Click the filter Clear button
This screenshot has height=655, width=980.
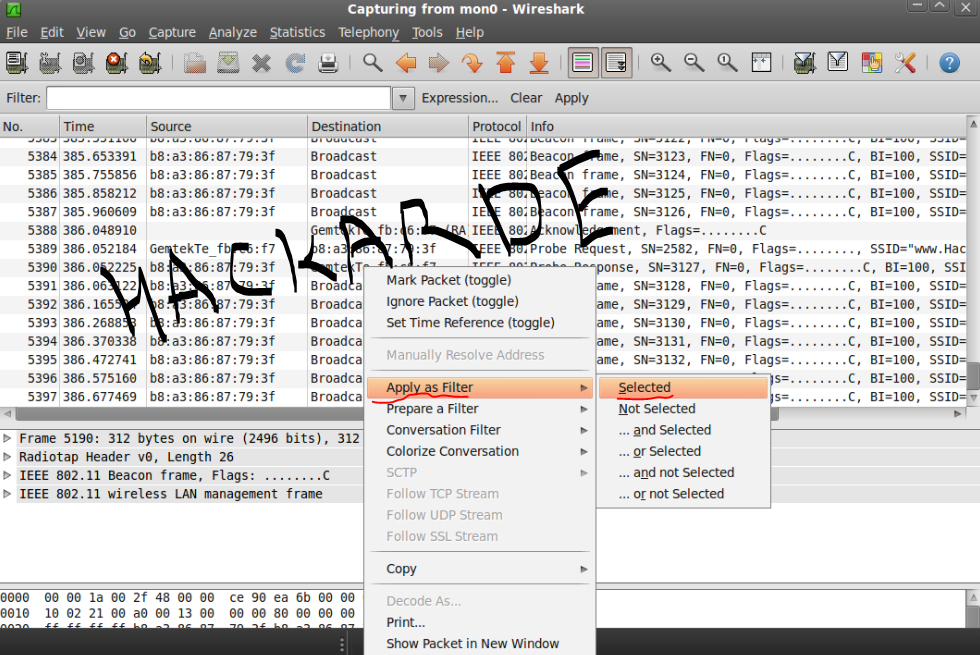pyautogui.click(x=526, y=98)
